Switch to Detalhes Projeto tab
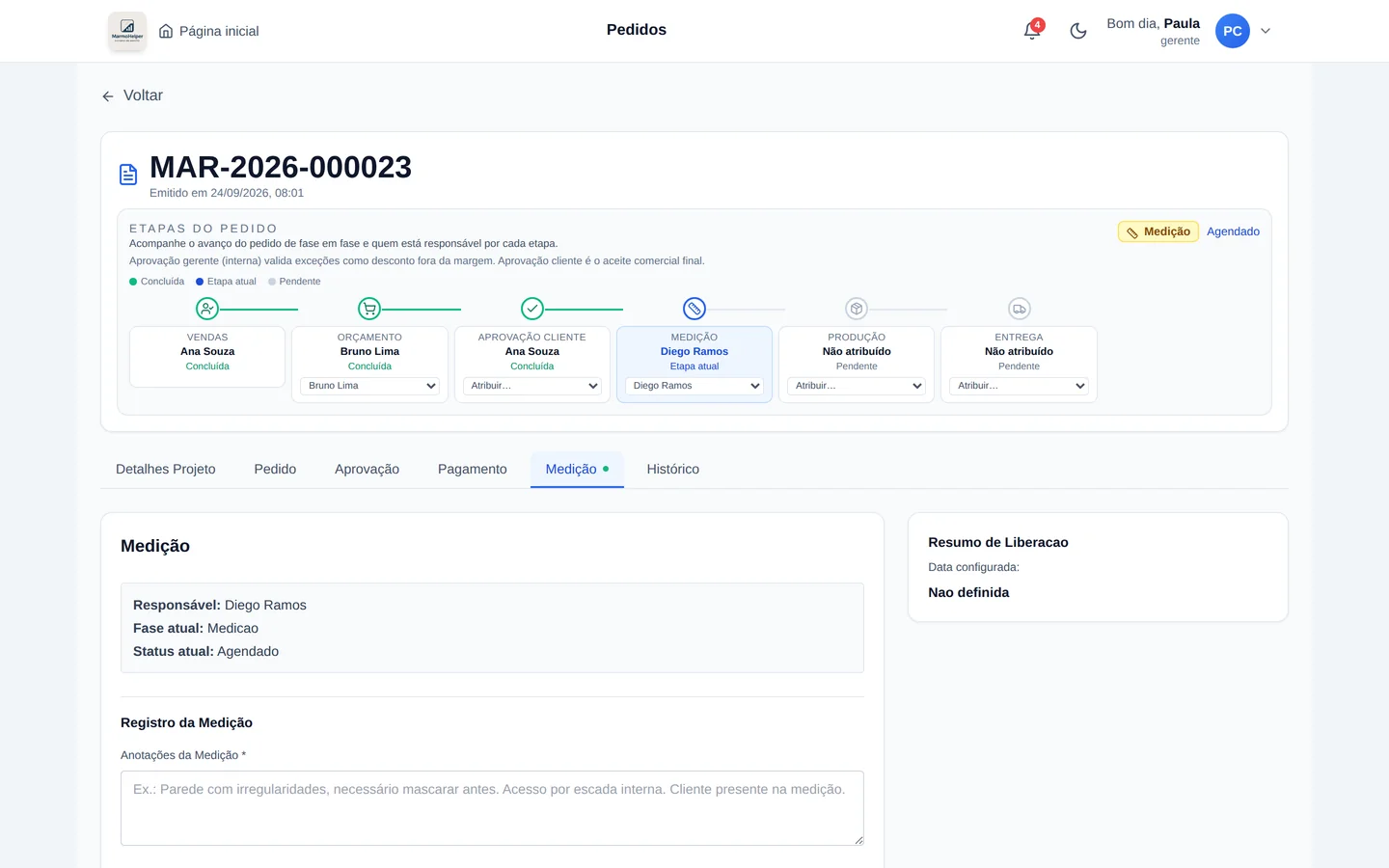Image resolution: width=1389 pixels, height=868 pixels. 166,470
